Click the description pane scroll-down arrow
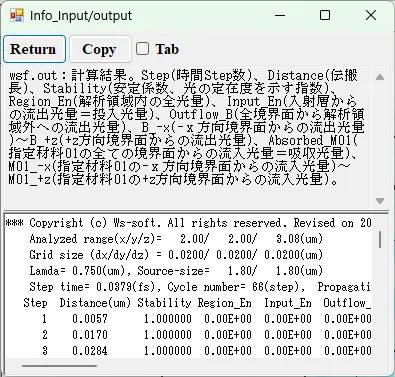The width and height of the screenshot is (395, 377). click(380, 201)
